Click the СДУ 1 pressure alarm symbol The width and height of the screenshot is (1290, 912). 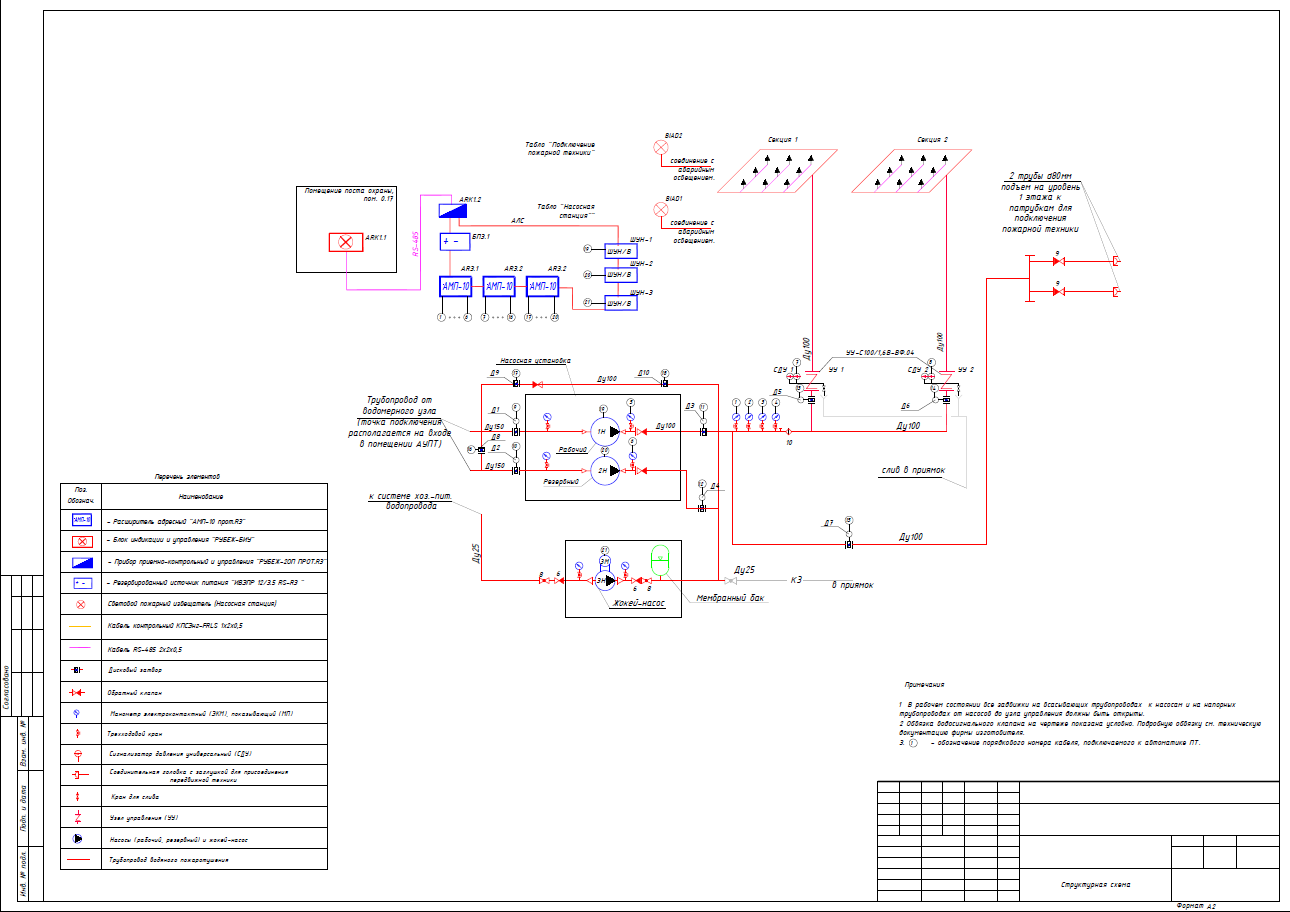795,377
